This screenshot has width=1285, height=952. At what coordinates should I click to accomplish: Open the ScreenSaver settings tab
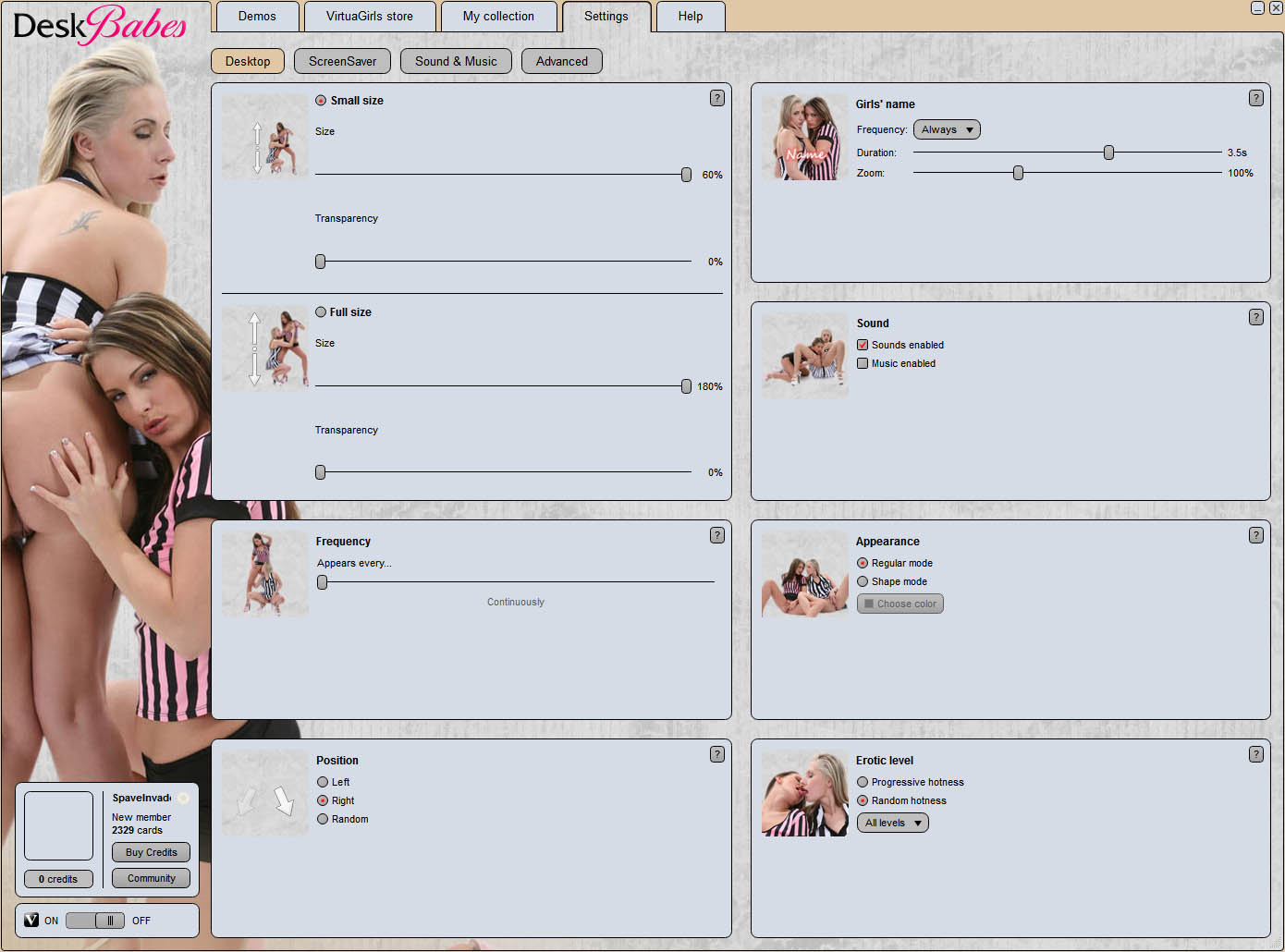click(x=342, y=61)
